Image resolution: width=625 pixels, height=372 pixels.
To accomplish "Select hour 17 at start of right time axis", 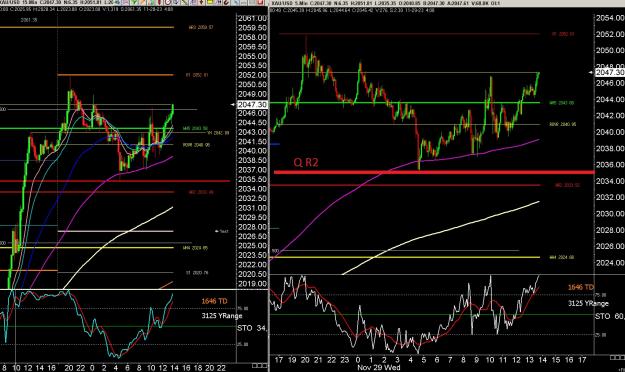I will [279, 360].
